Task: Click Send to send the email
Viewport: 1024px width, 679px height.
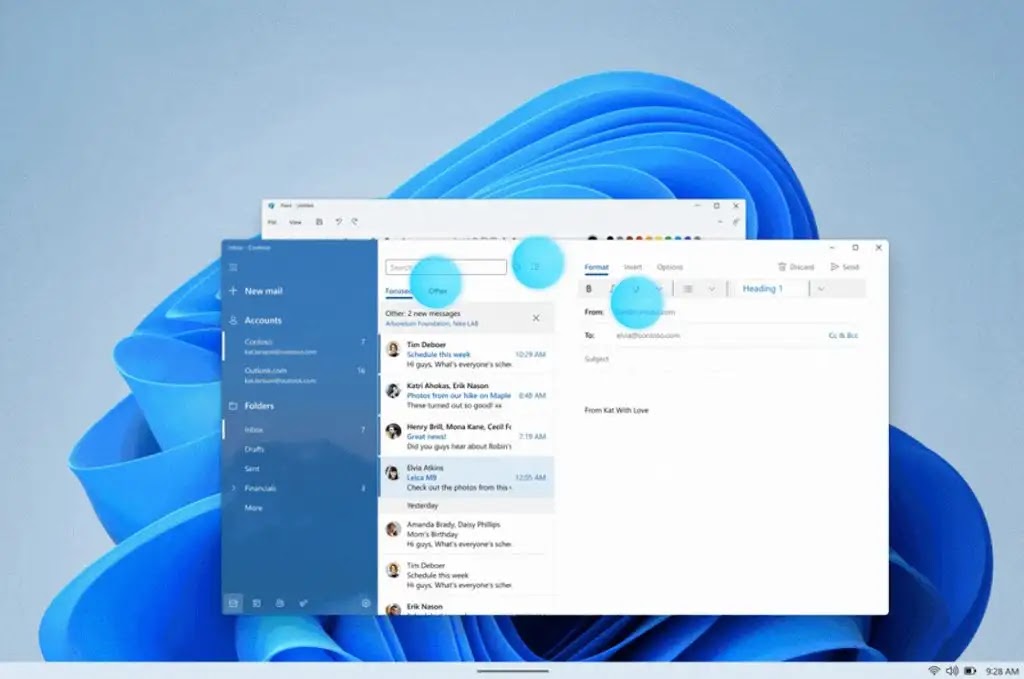Action: tap(845, 267)
